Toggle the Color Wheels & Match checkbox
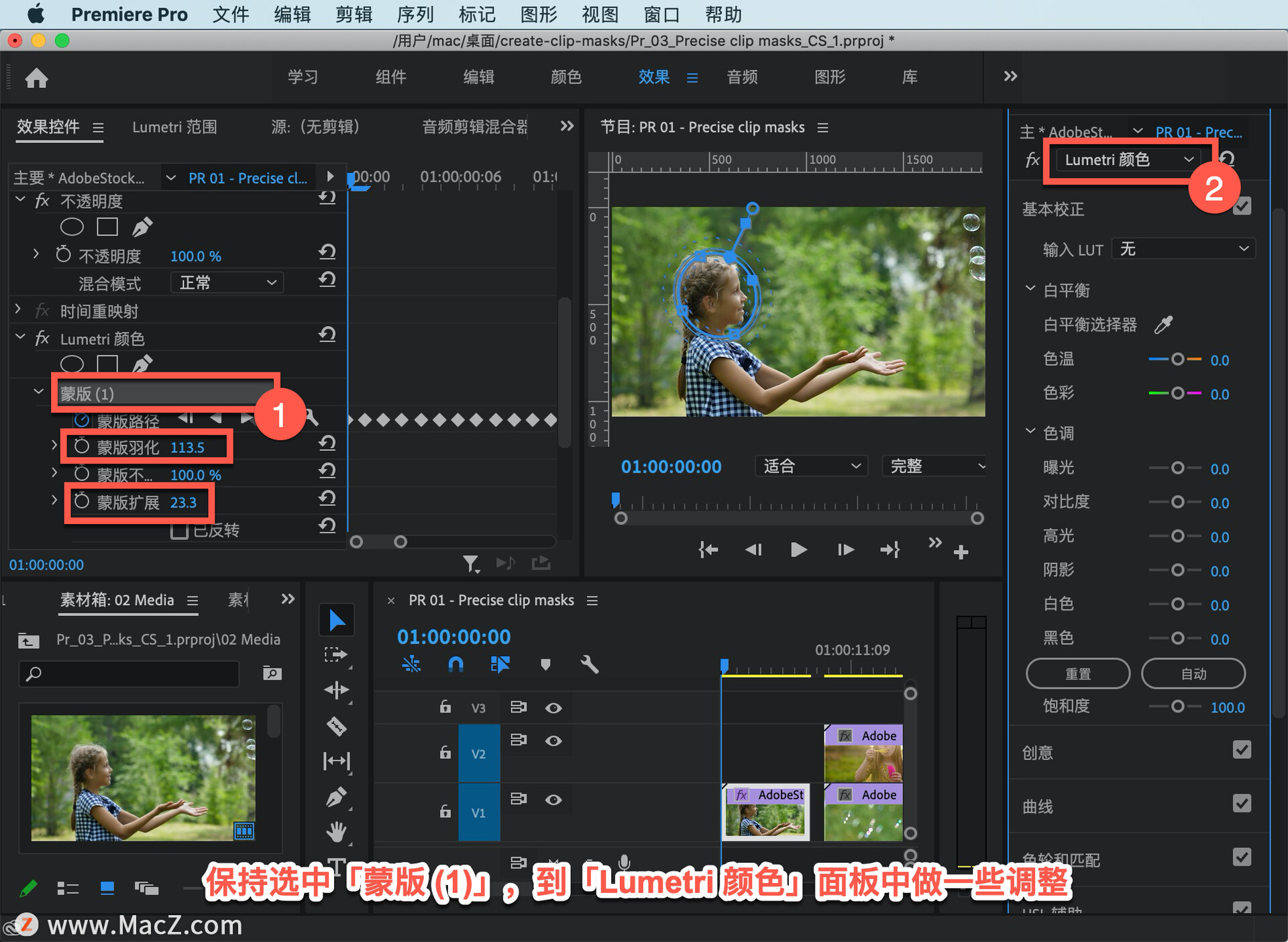Screen dimensions: 1288x942 (1242, 857)
